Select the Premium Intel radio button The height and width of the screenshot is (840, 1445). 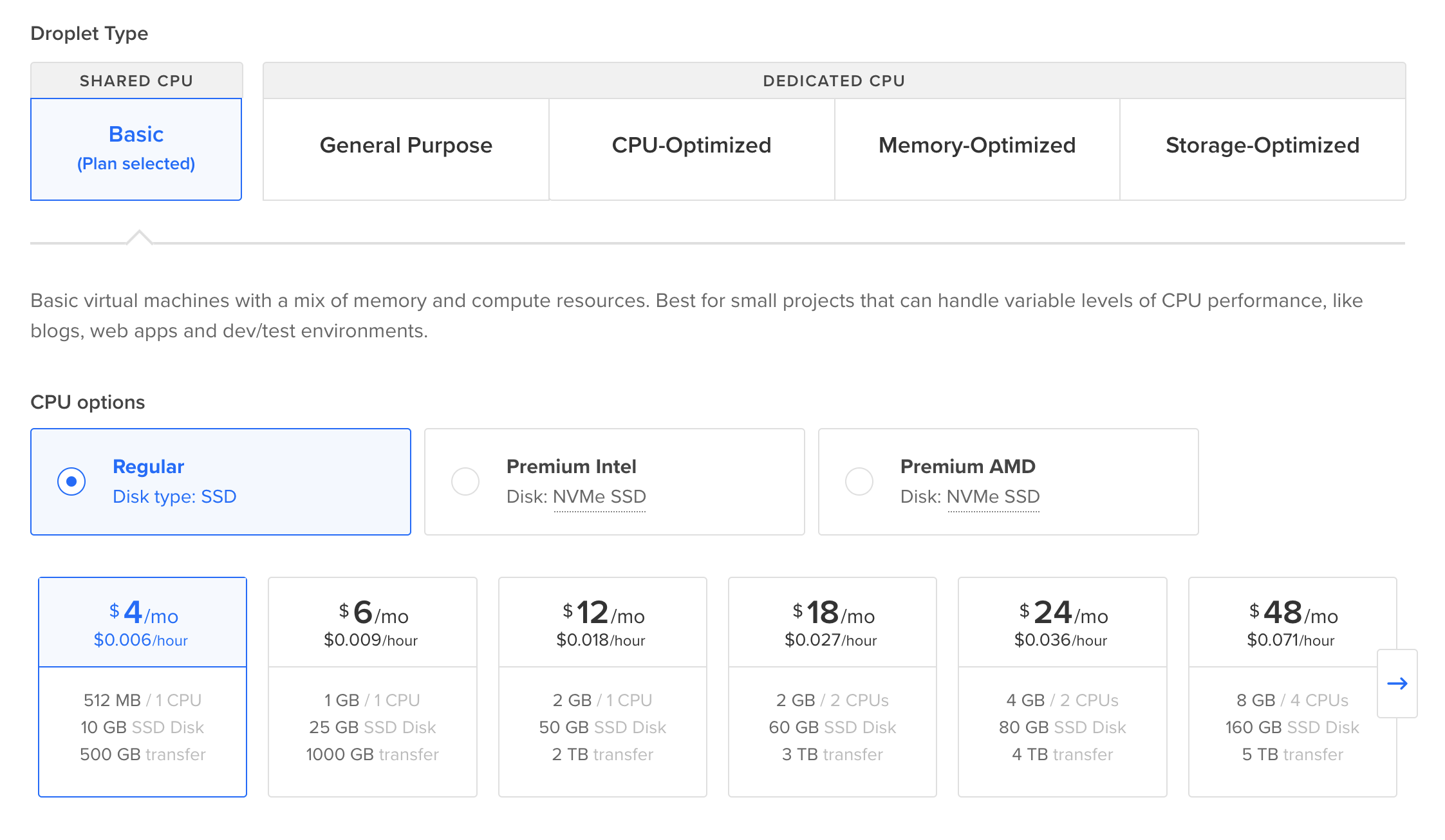465,481
